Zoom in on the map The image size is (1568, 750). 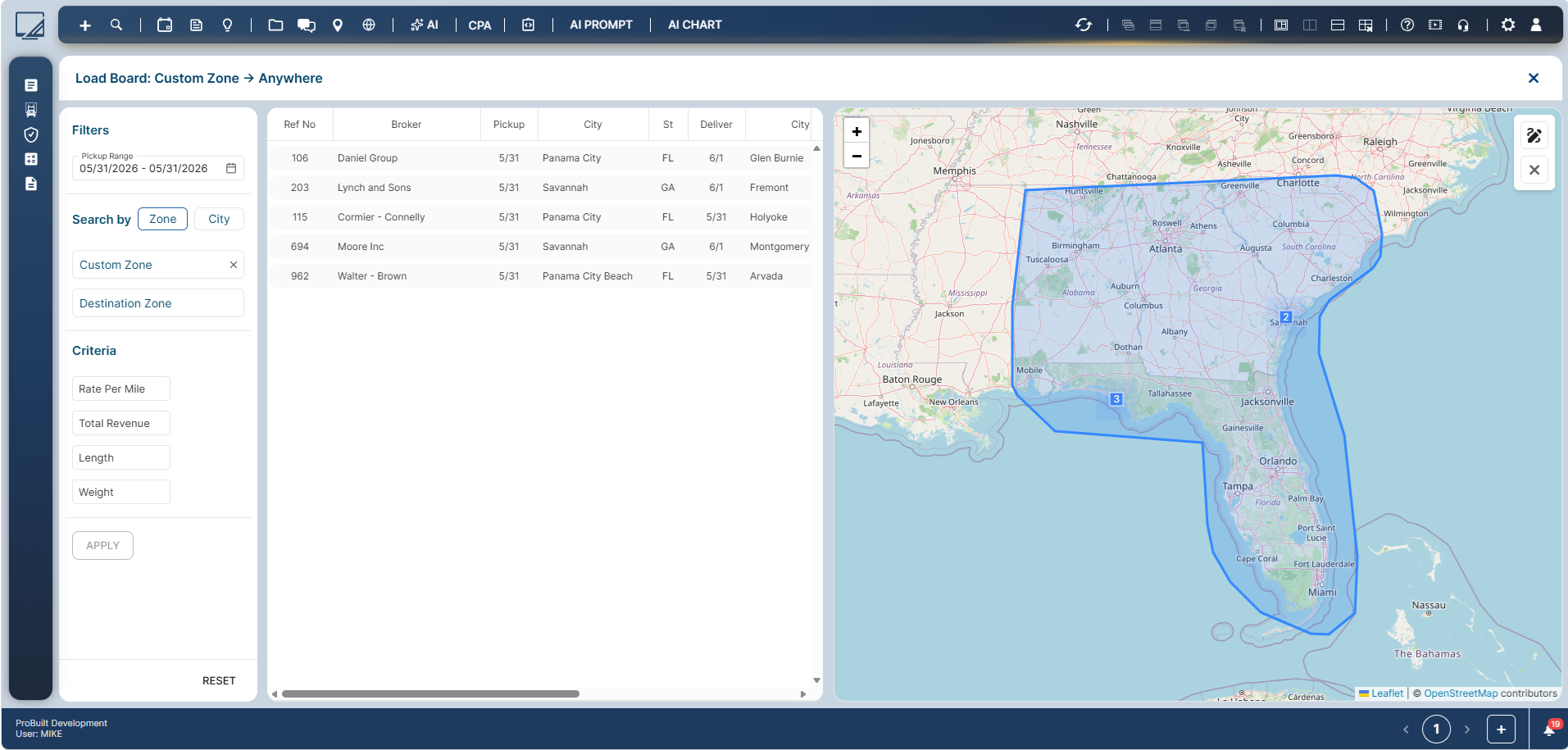click(857, 131)
